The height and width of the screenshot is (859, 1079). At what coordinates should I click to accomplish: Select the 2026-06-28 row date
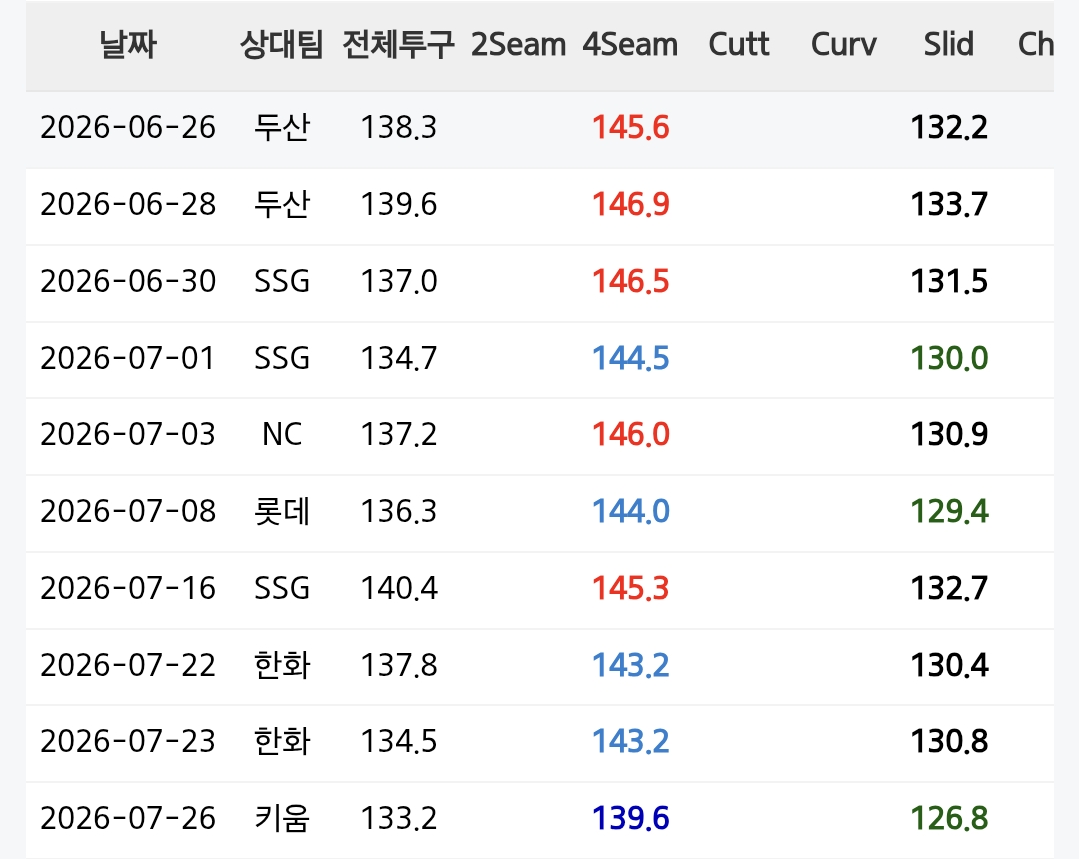click(x=128, y=204)
